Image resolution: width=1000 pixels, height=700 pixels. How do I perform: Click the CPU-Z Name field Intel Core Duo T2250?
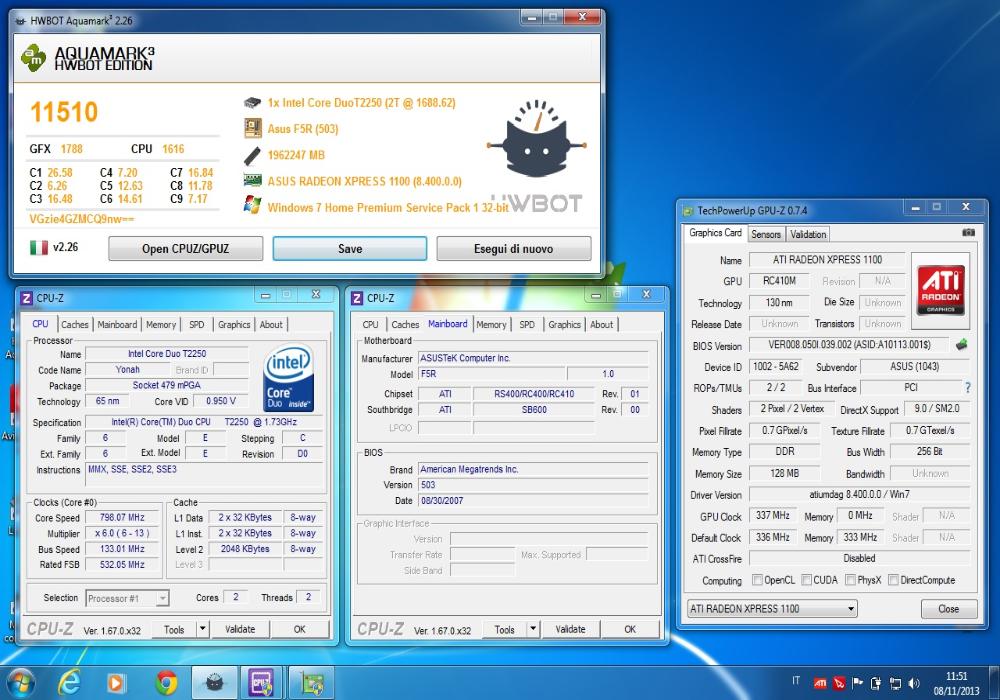[x=167, y=353]
